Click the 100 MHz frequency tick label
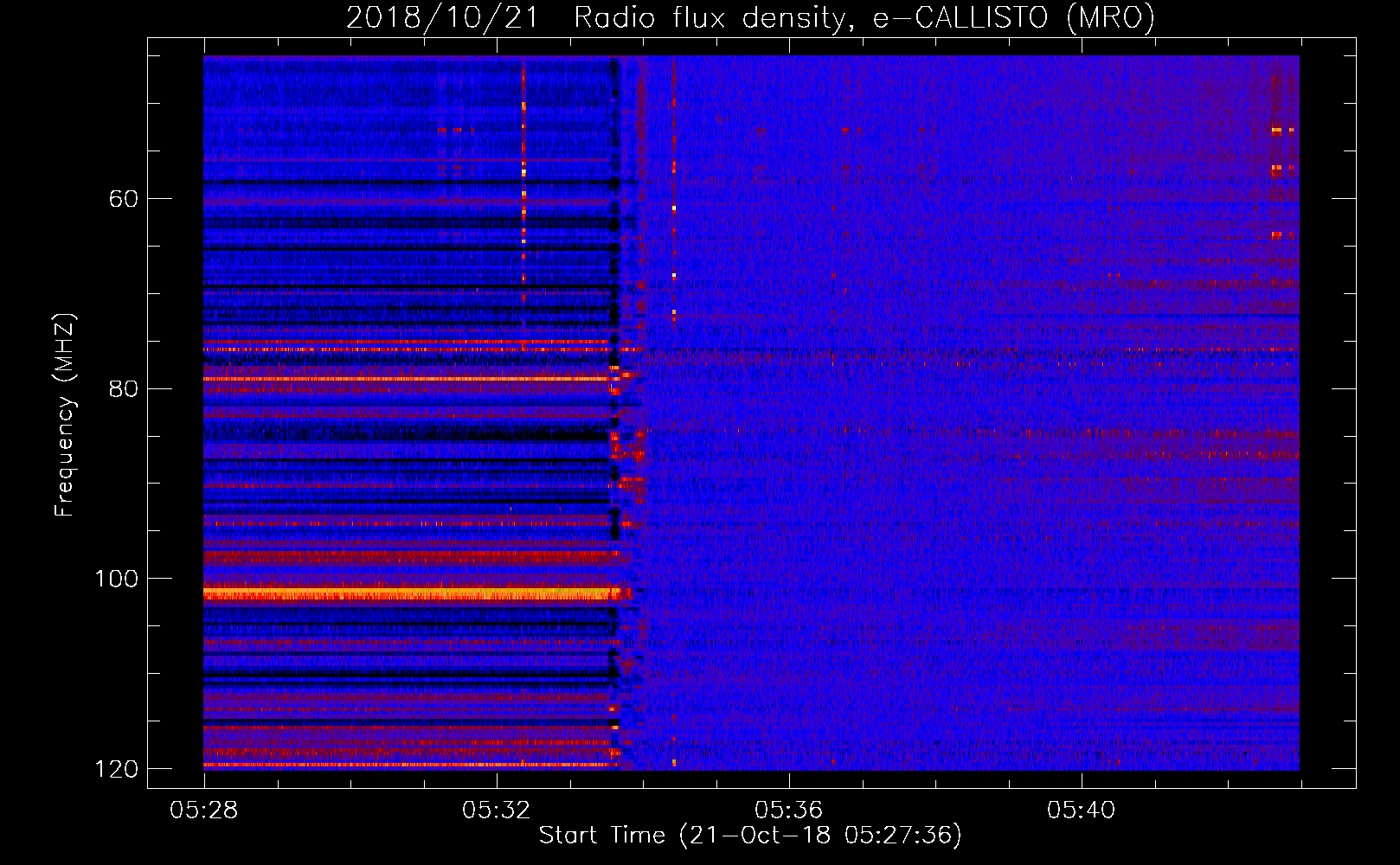The height and width of the screenshot is (865, 1400). [x=115, y=579]
